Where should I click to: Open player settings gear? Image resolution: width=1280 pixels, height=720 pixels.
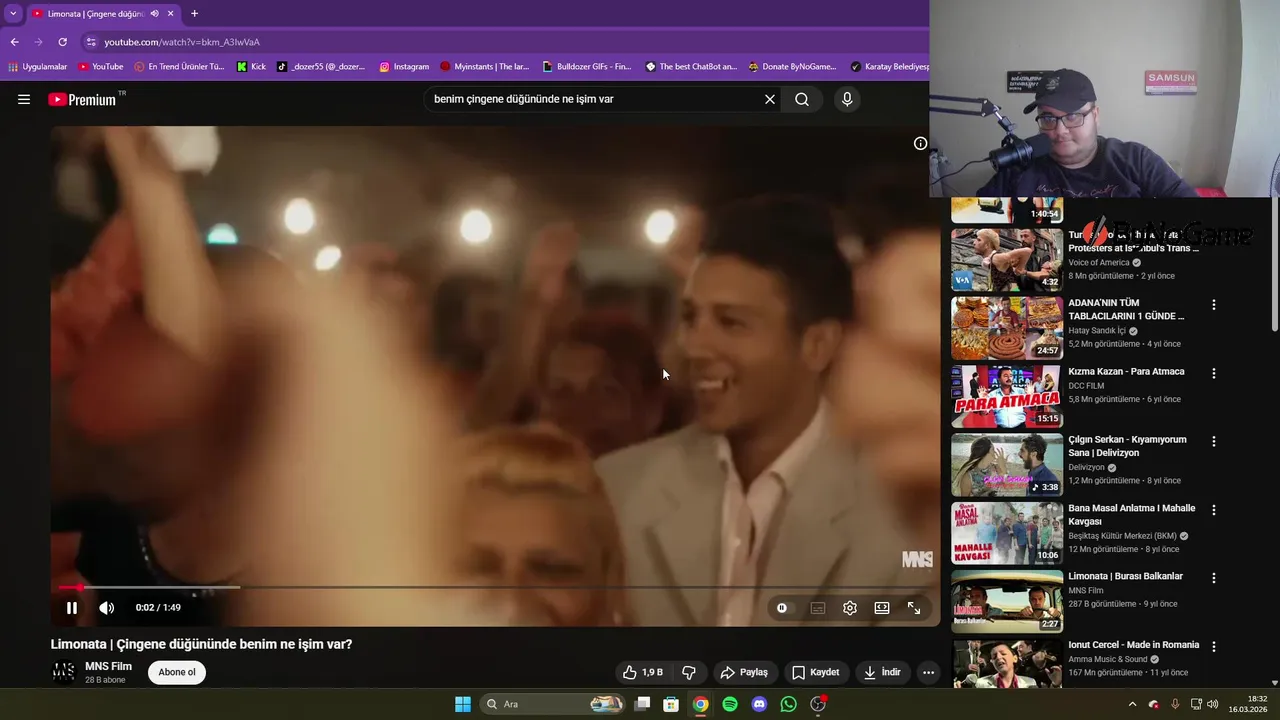[x=850, y=608]
